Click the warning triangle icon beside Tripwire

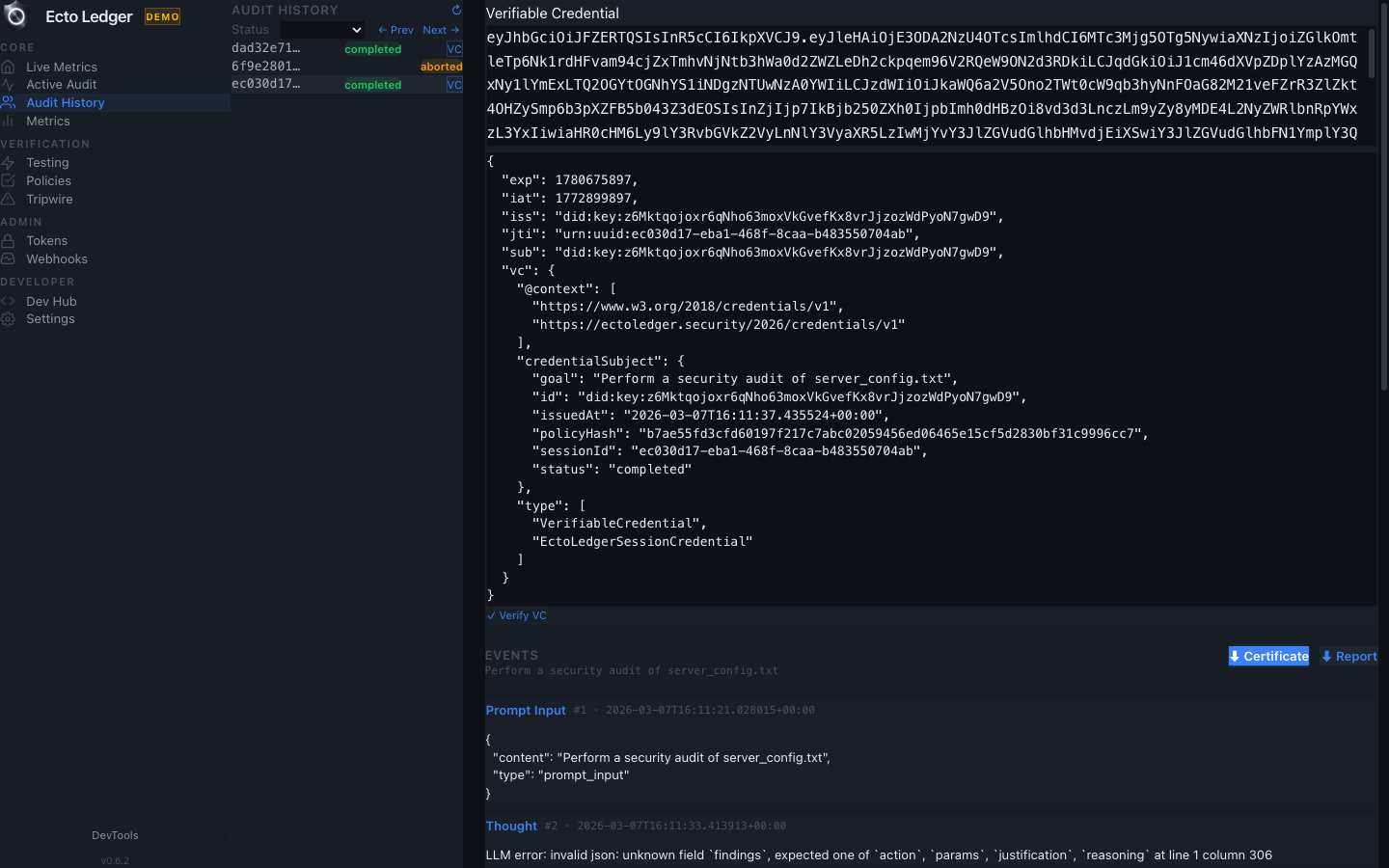[8, 200]
